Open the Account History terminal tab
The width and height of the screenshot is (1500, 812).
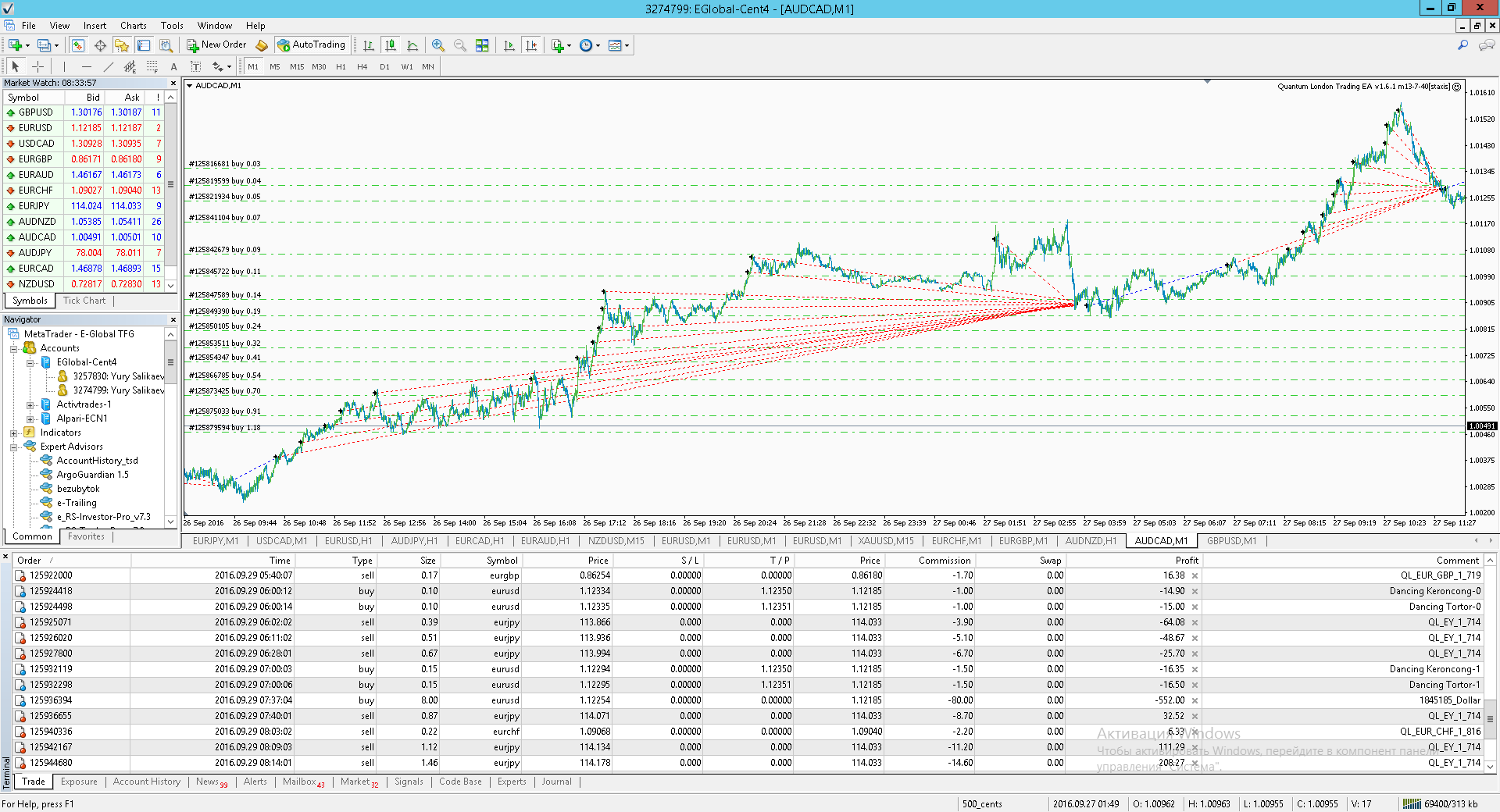click(x=147, y=782)
